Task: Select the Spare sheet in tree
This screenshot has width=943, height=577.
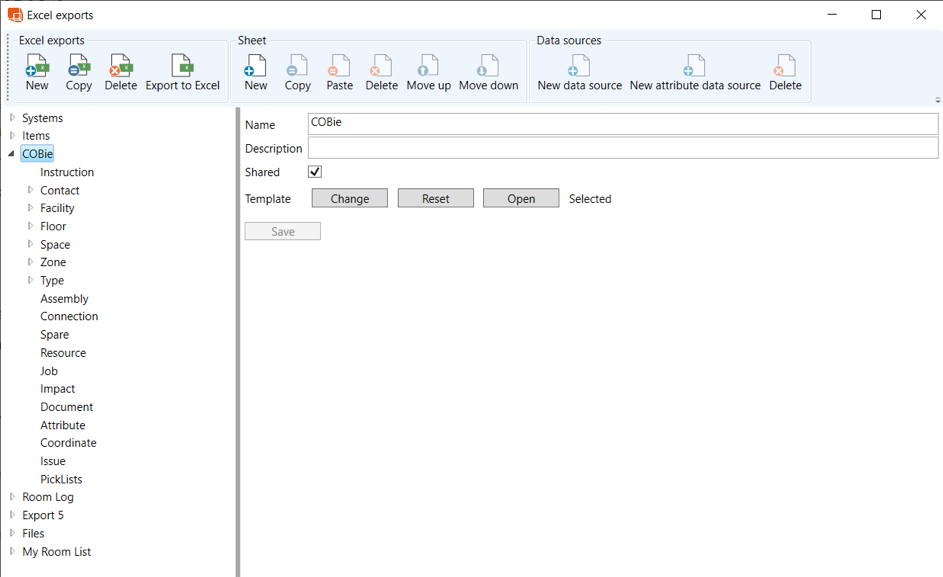Action: 55,335
